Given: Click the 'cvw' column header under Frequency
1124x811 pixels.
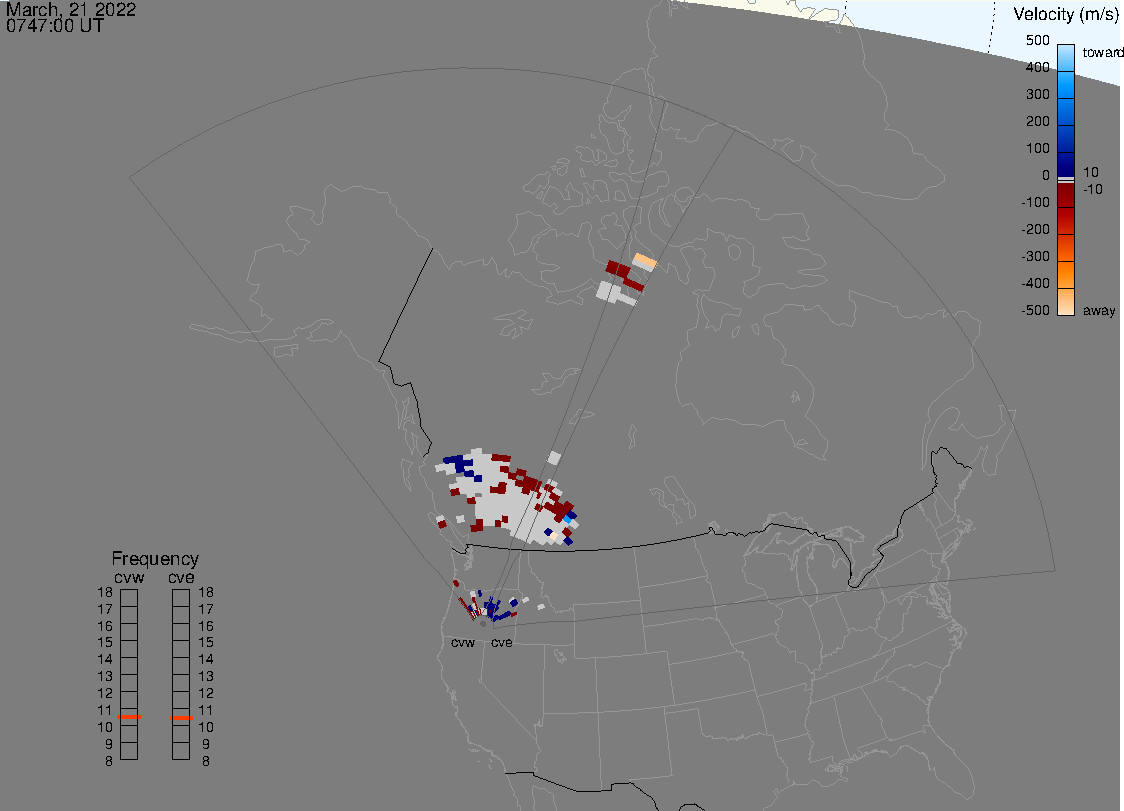Looking at the screenshot, I should click(129, 578).
